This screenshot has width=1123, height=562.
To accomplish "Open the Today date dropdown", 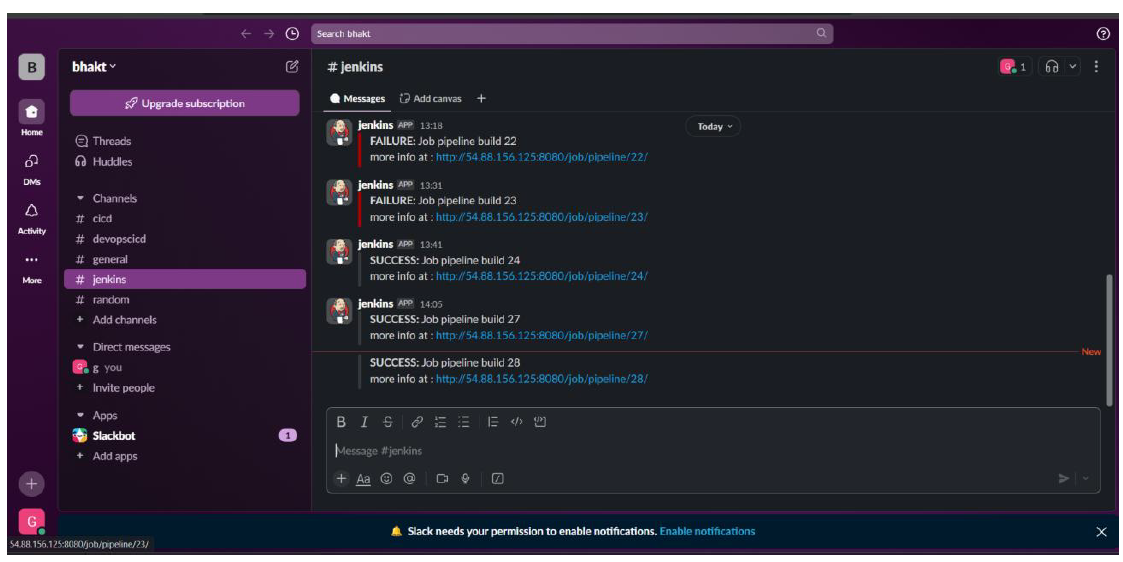I will pos(713,127).
